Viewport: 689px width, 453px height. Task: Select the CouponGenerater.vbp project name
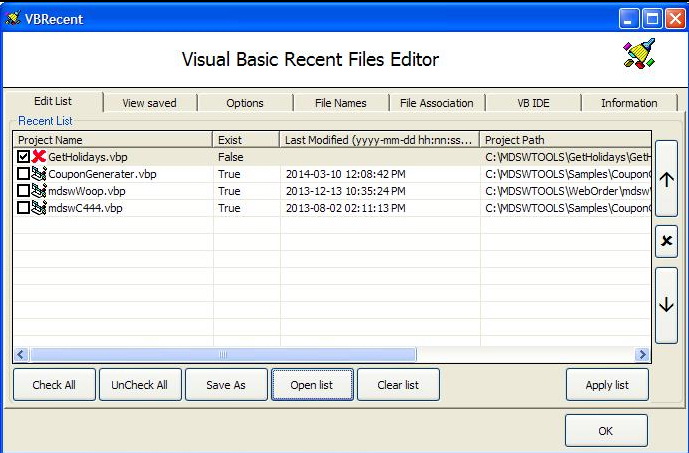click(102, 174)
